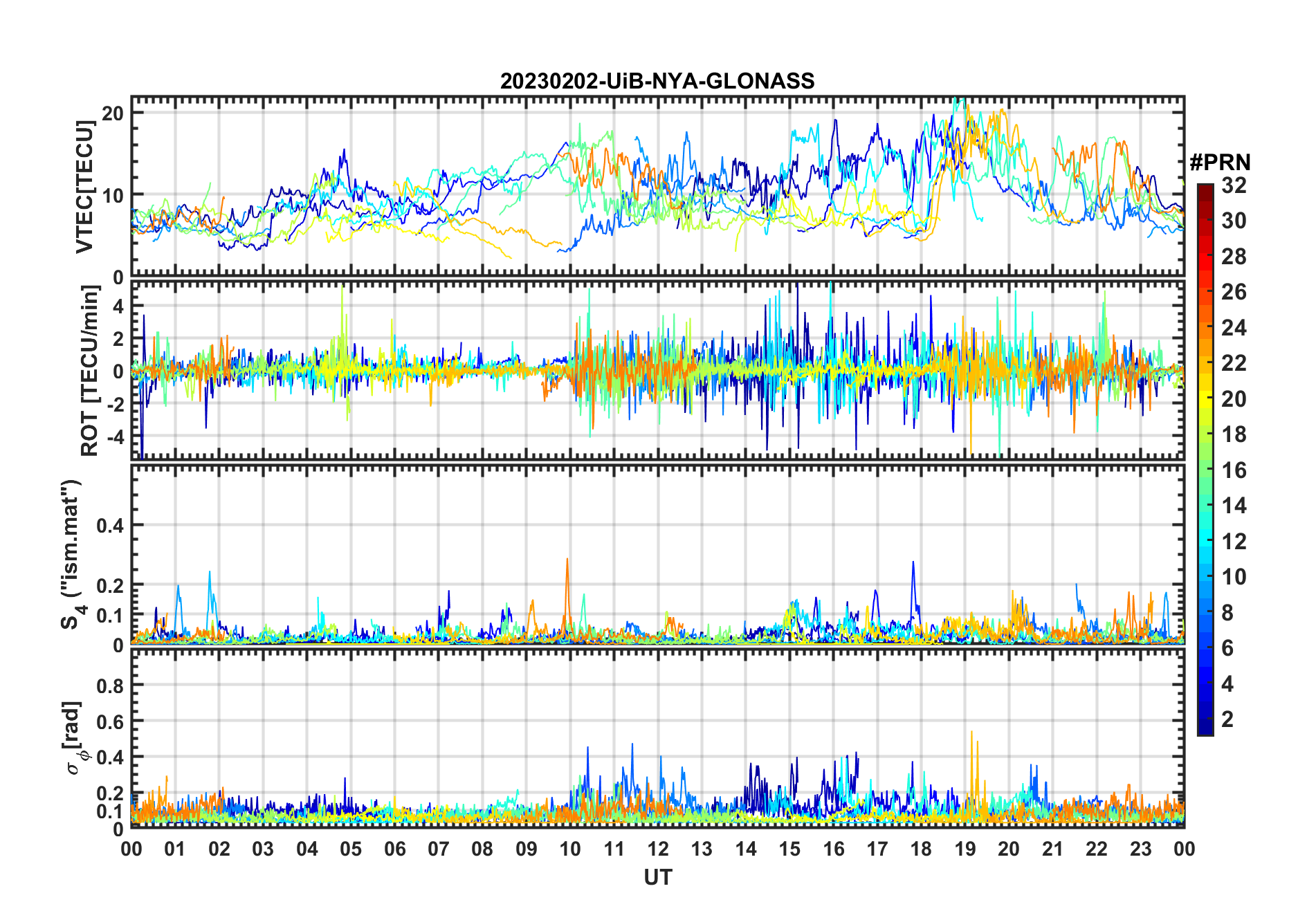The height and width of the screenshot is (920, 1316).
Task: Select the #PRN colorbar tick label 16
Action: coord(1234,470)
